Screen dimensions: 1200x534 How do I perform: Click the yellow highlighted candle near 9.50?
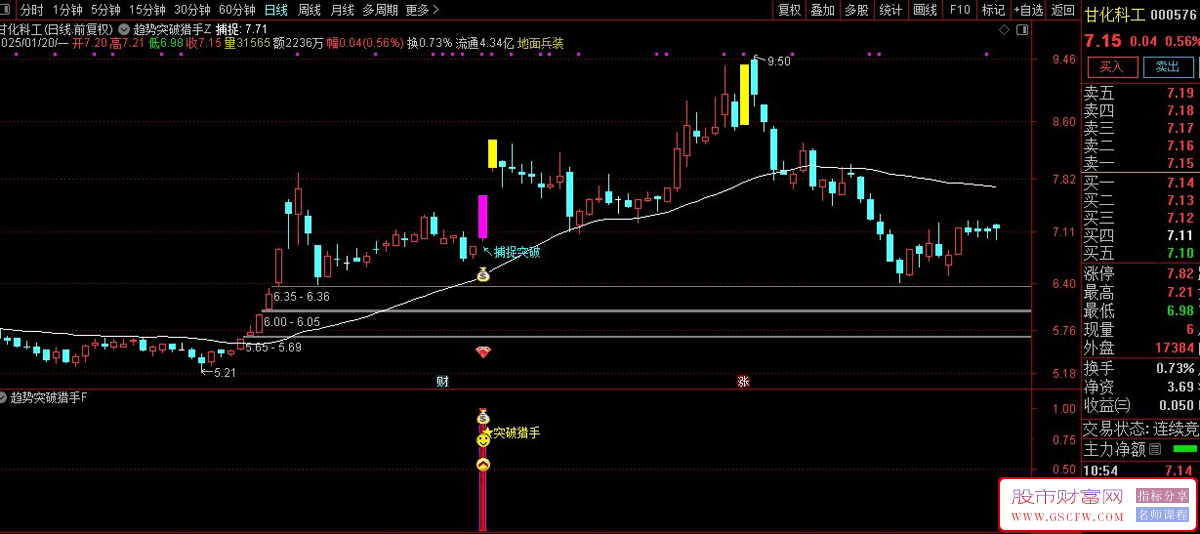click(744, 94)
